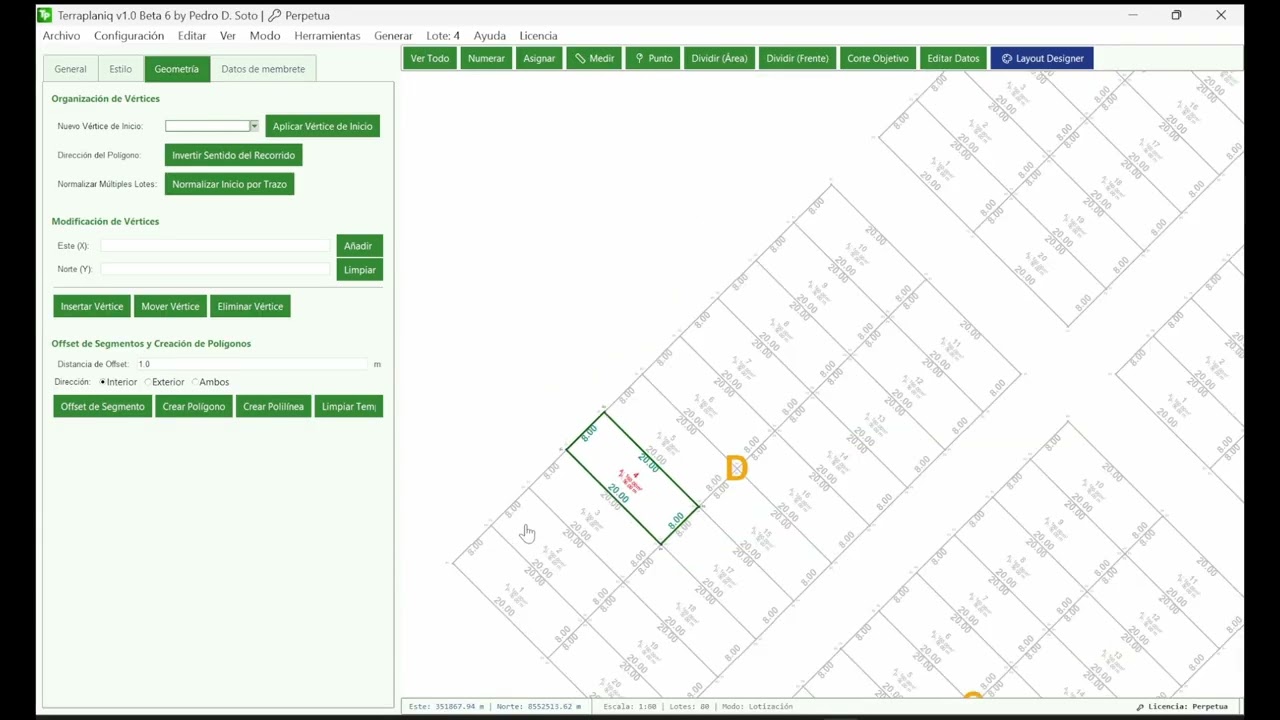Activate the Punto pin tool
Screen dimensions: 1280x720
point(653,58)
